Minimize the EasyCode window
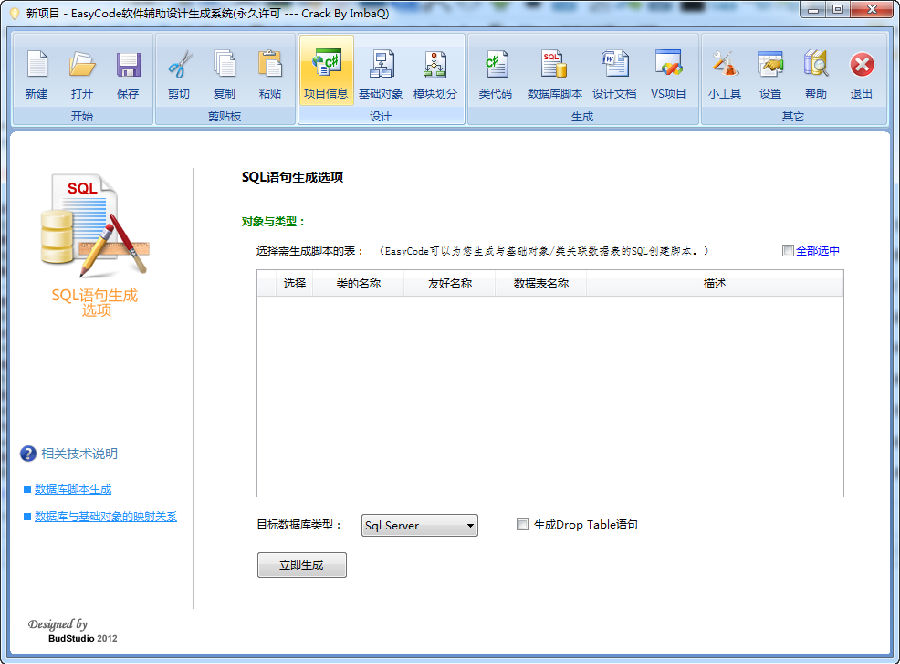The width and height of the screenshot is (900, 664). (x=813, y=10)
